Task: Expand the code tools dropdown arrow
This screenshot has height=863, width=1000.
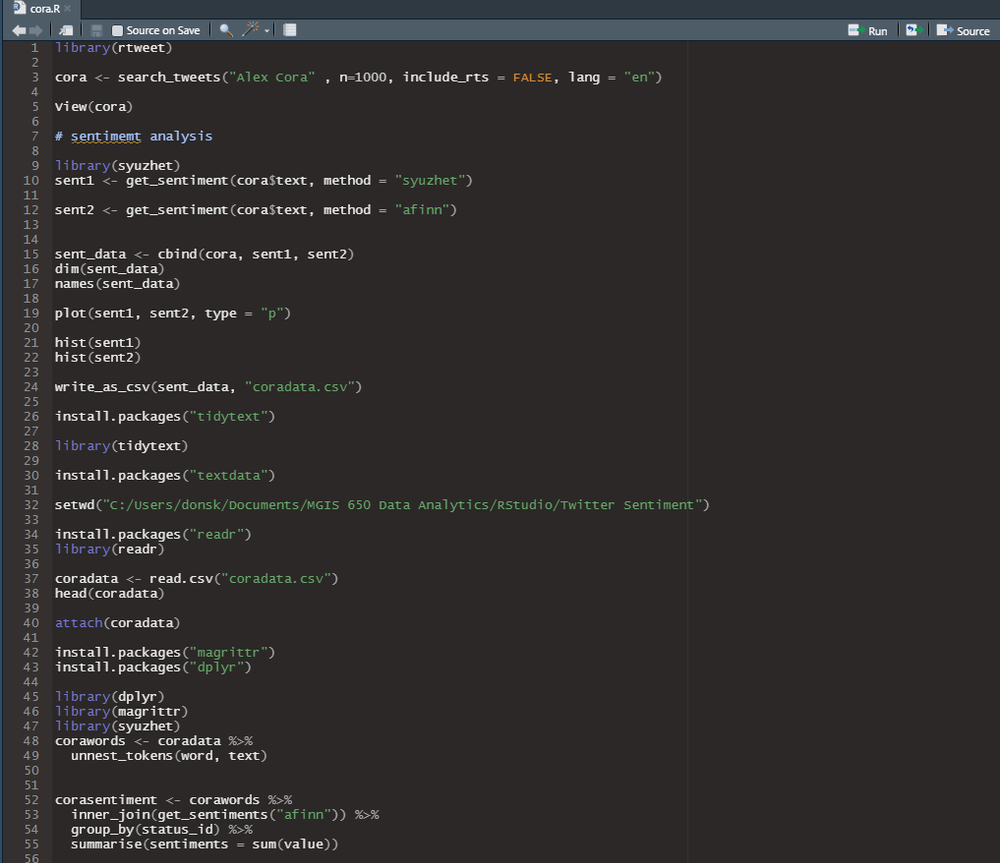Action: [x=267, y=31]
